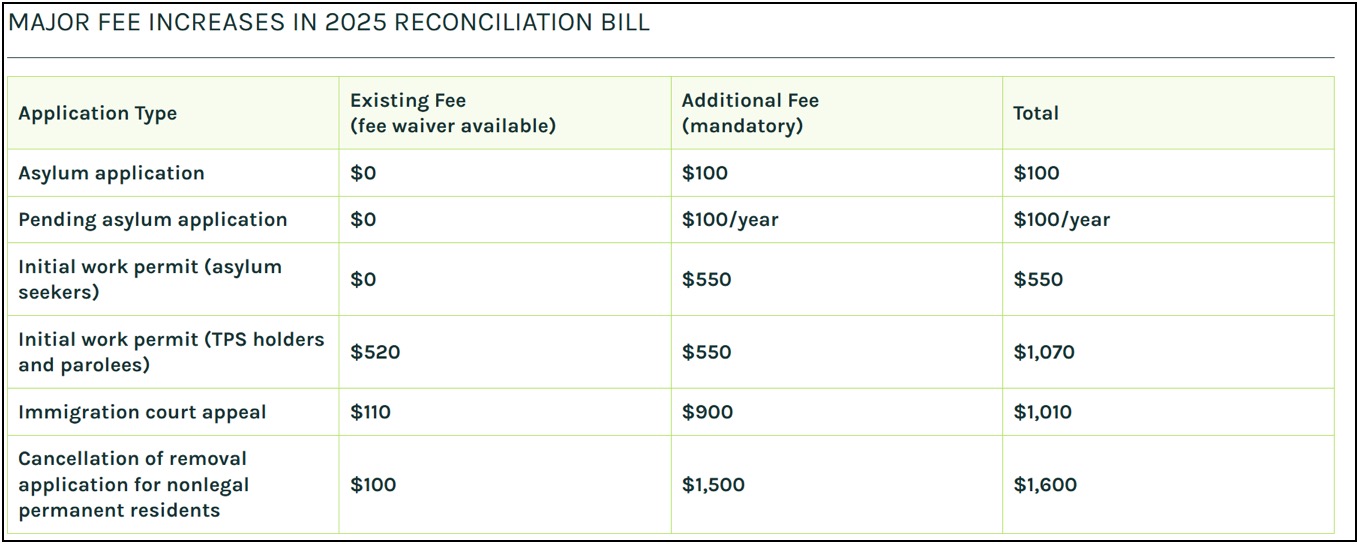Select the $1,500 additional fee cell
Image resolution: width=1358 pixels, height=544 pixels.
713,485
